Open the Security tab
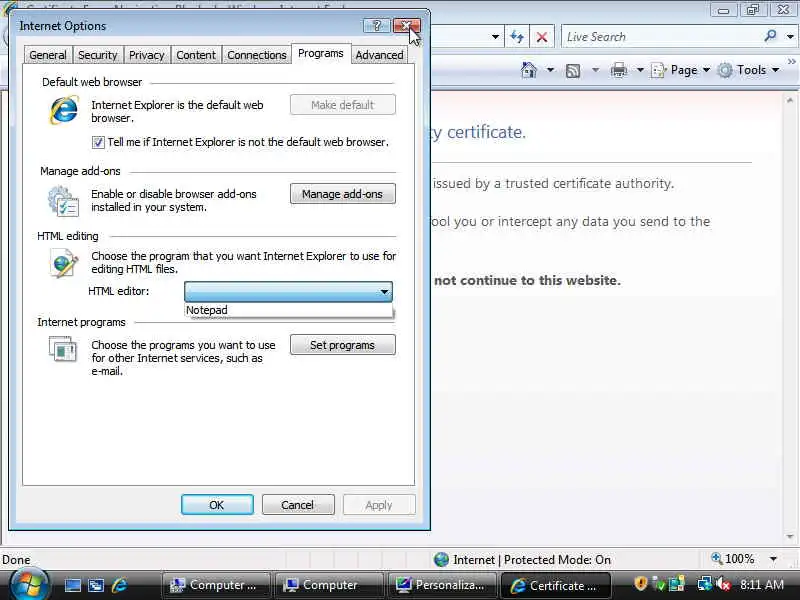 pyautogui.click(x=97, y=55)
